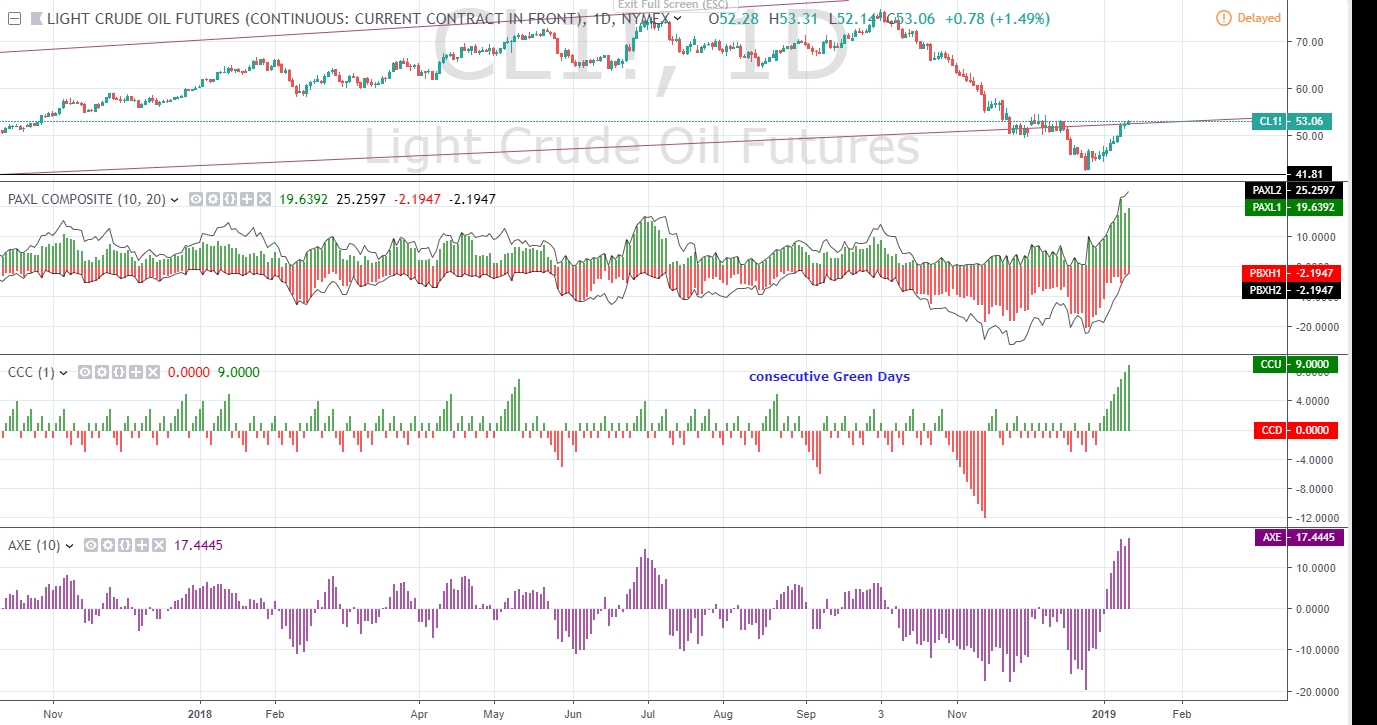
Task: Click the AXE 17.4445 purple axis label
Action: pyautogui.click(x=1300, y=537)
